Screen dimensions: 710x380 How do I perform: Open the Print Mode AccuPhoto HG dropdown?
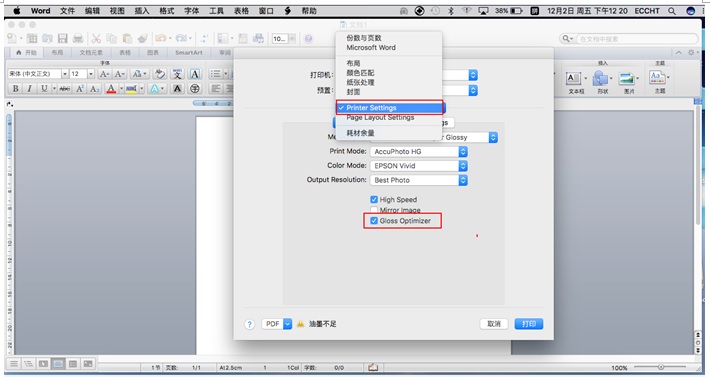coord(419,151)
